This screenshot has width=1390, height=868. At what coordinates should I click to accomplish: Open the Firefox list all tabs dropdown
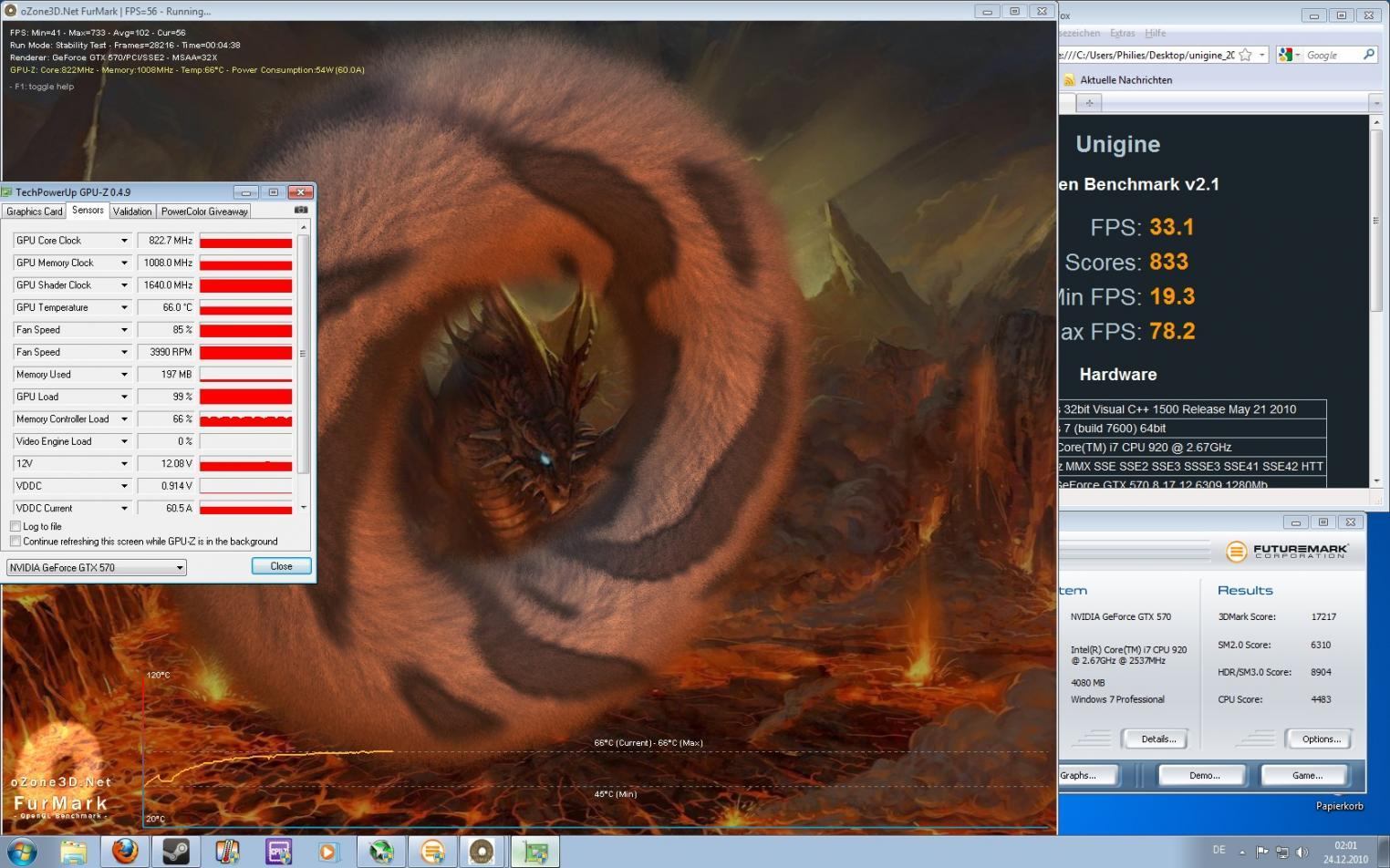point(1376,103)
